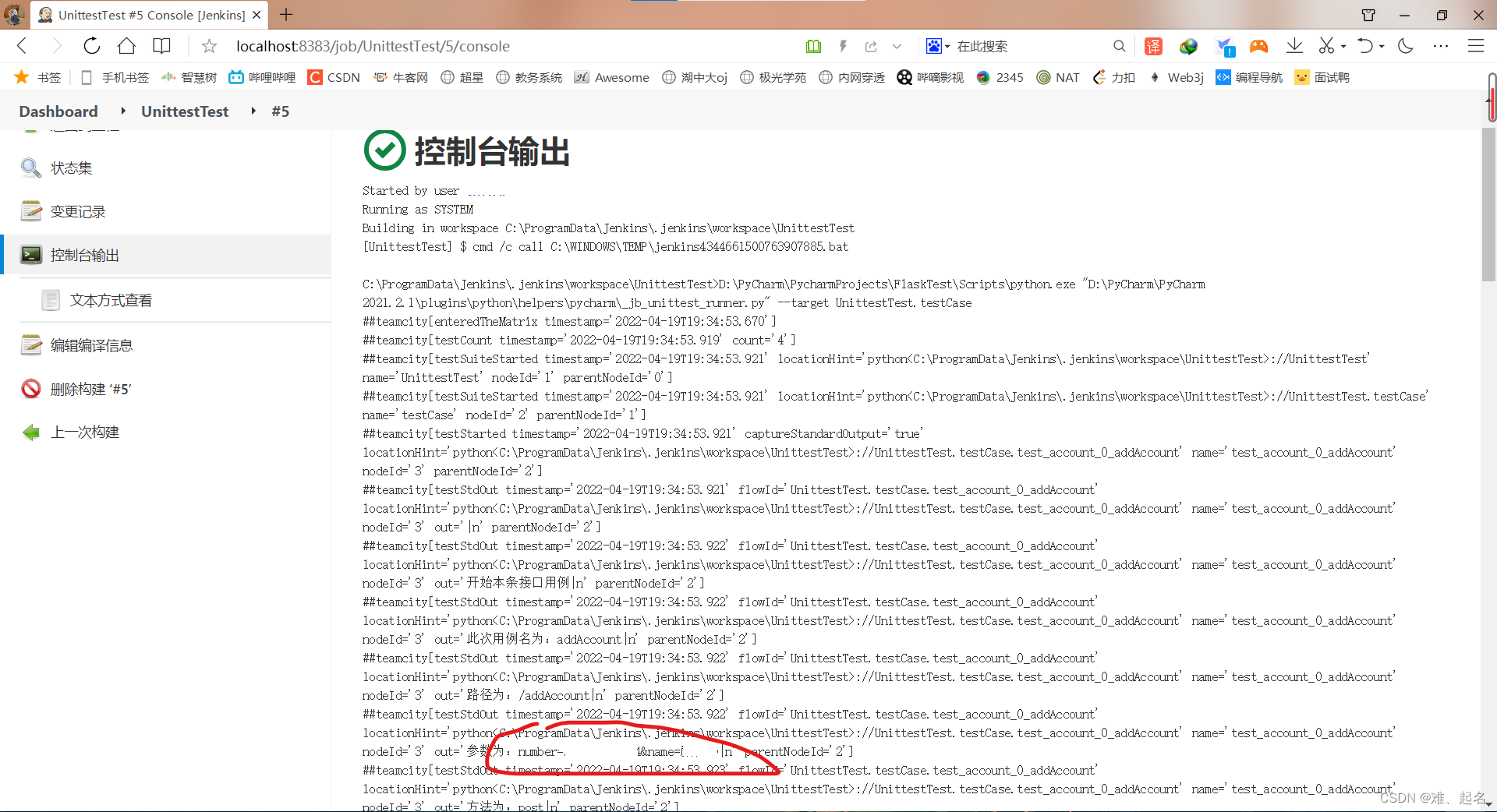1497x812 pixels.
Task: Click 删除构建 '#5' delete build
Action: (90, 390)
